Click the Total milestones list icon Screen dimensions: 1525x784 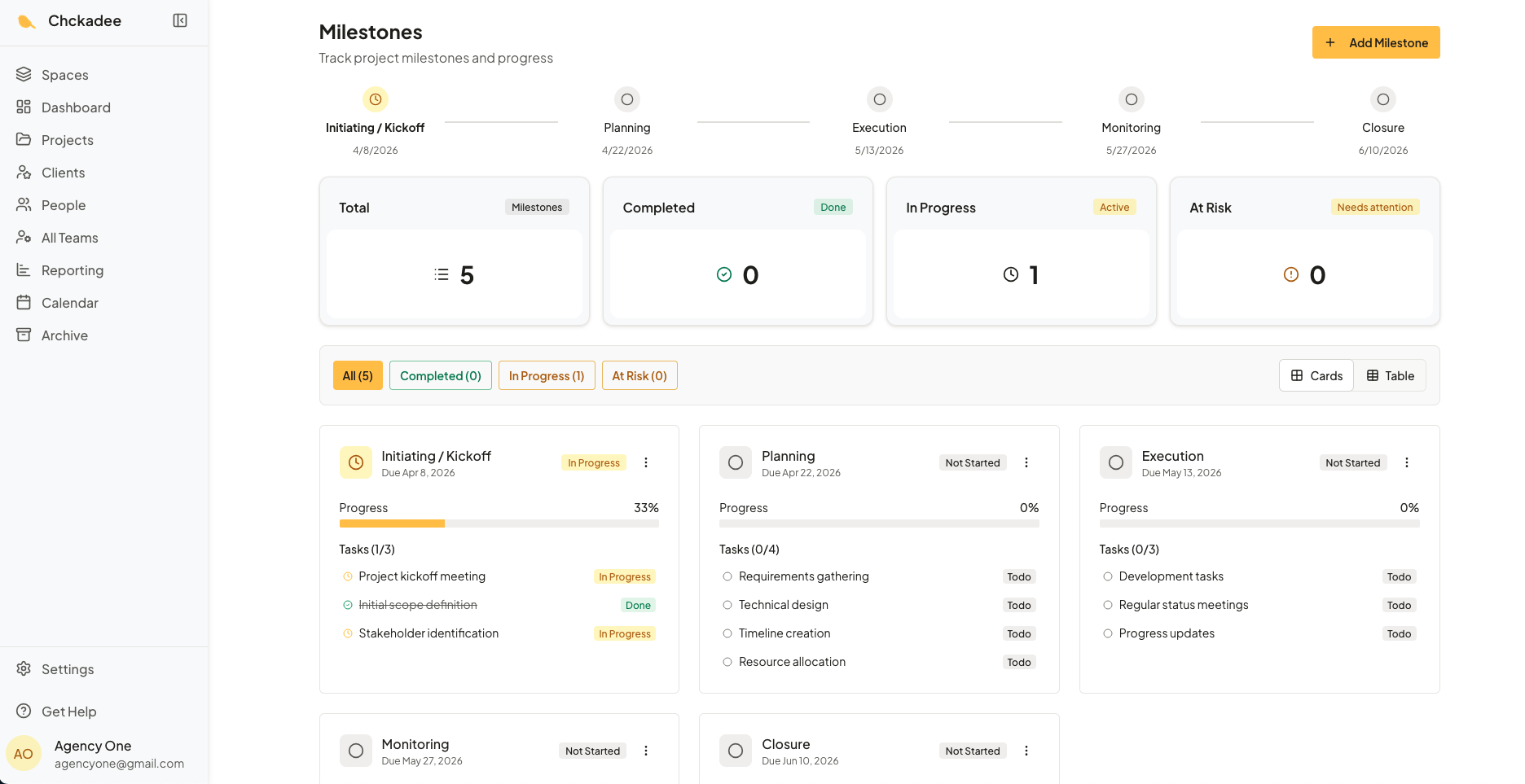(x=442, y=274)
